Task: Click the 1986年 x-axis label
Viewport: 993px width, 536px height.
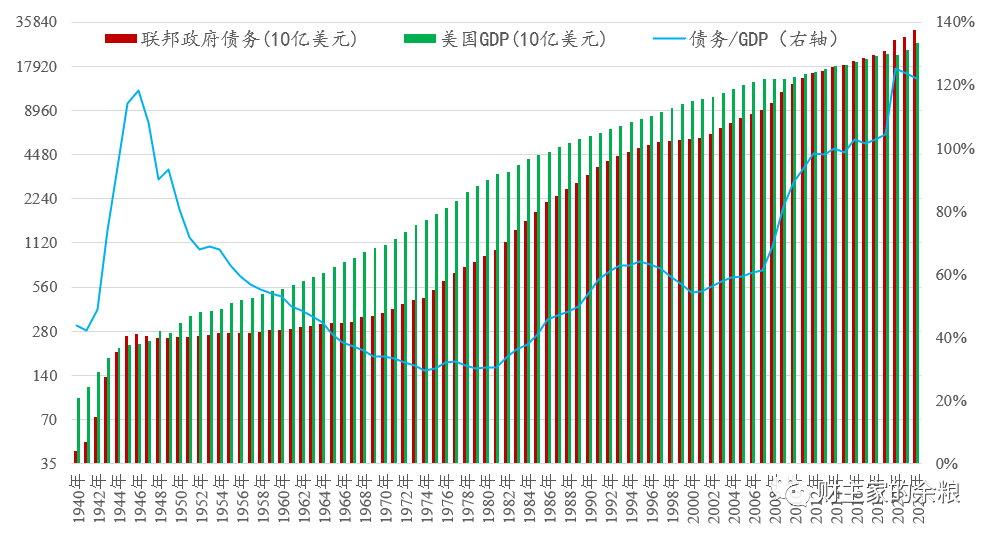Action: [550, 498]
